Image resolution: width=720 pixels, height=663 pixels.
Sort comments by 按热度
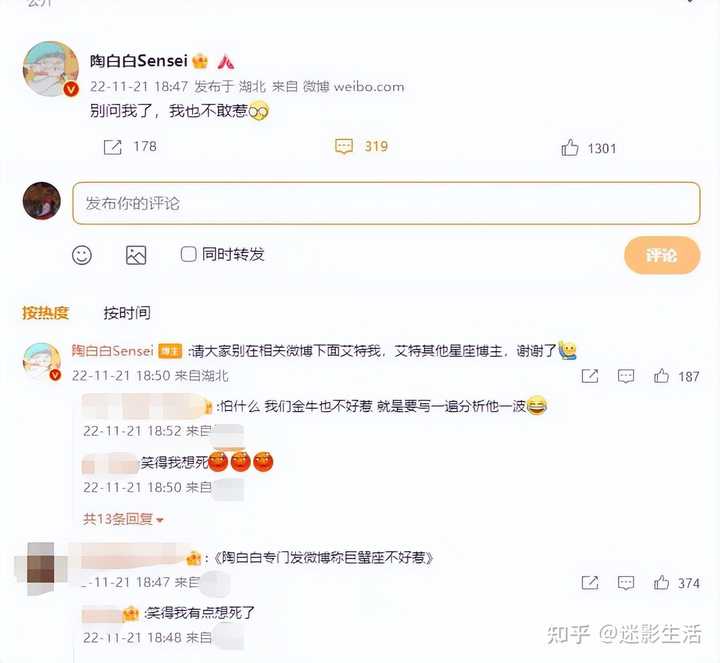click(x=45, y=313)
